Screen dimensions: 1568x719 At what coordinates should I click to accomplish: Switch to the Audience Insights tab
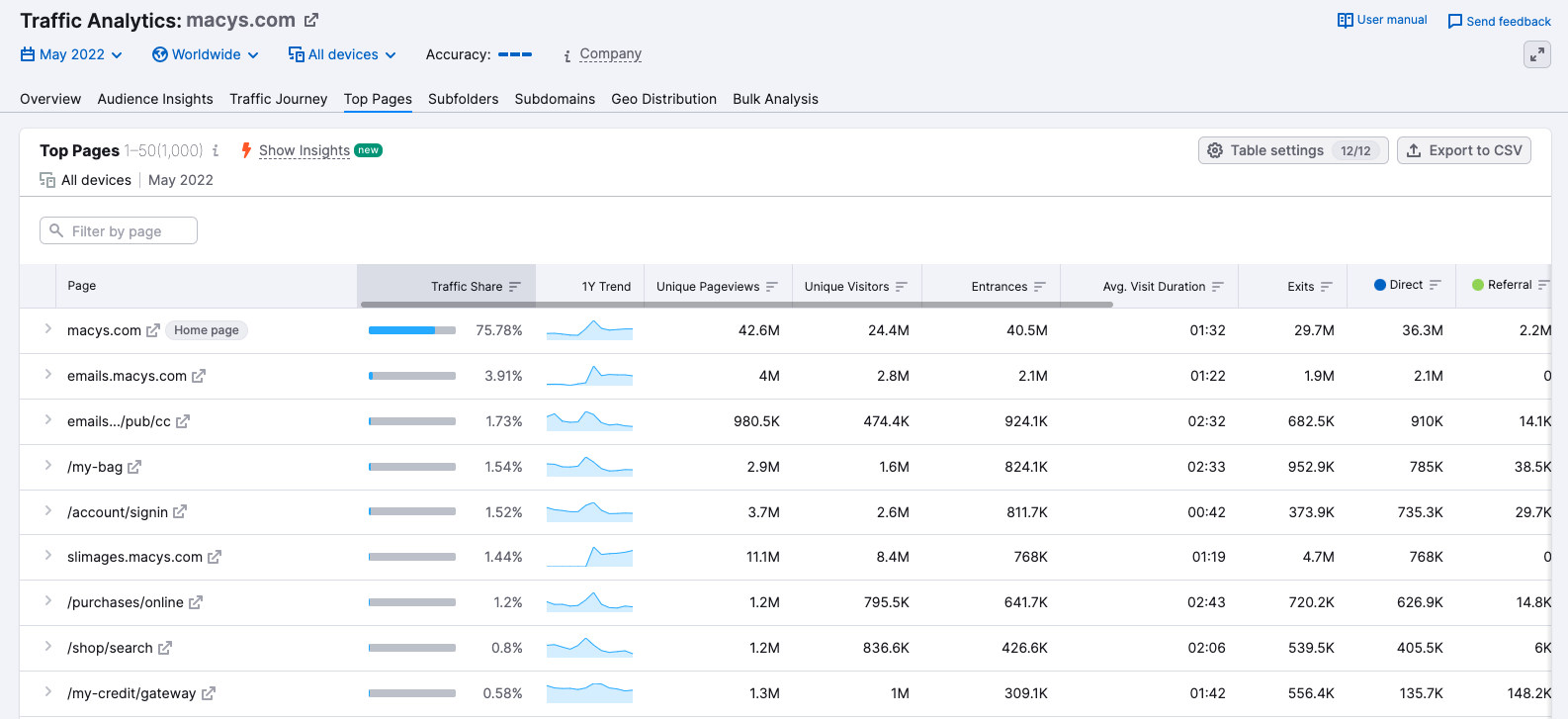tap(155, 99)
